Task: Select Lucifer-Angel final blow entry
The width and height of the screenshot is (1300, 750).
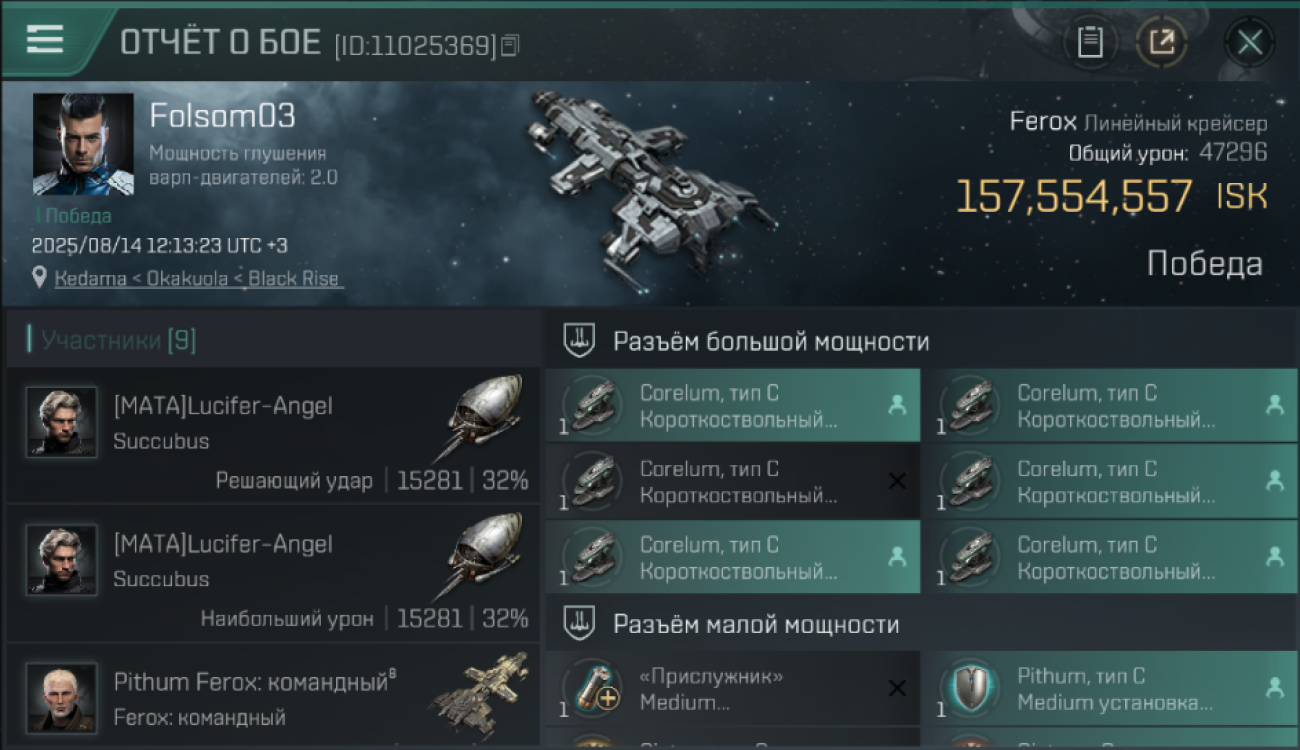Action: click(273, 435)
